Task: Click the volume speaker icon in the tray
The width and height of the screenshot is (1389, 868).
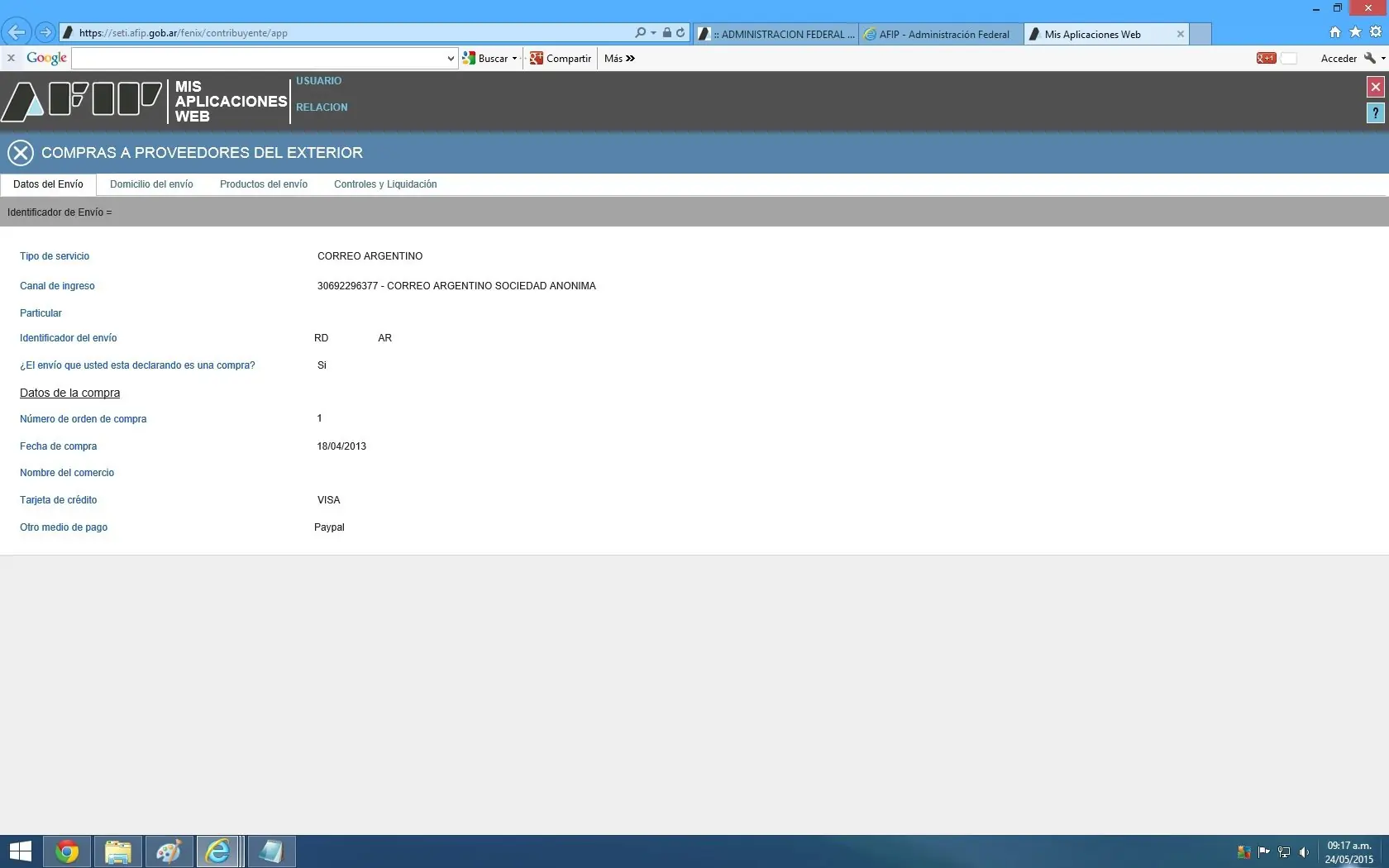Action: click(x=1304, y=852)
